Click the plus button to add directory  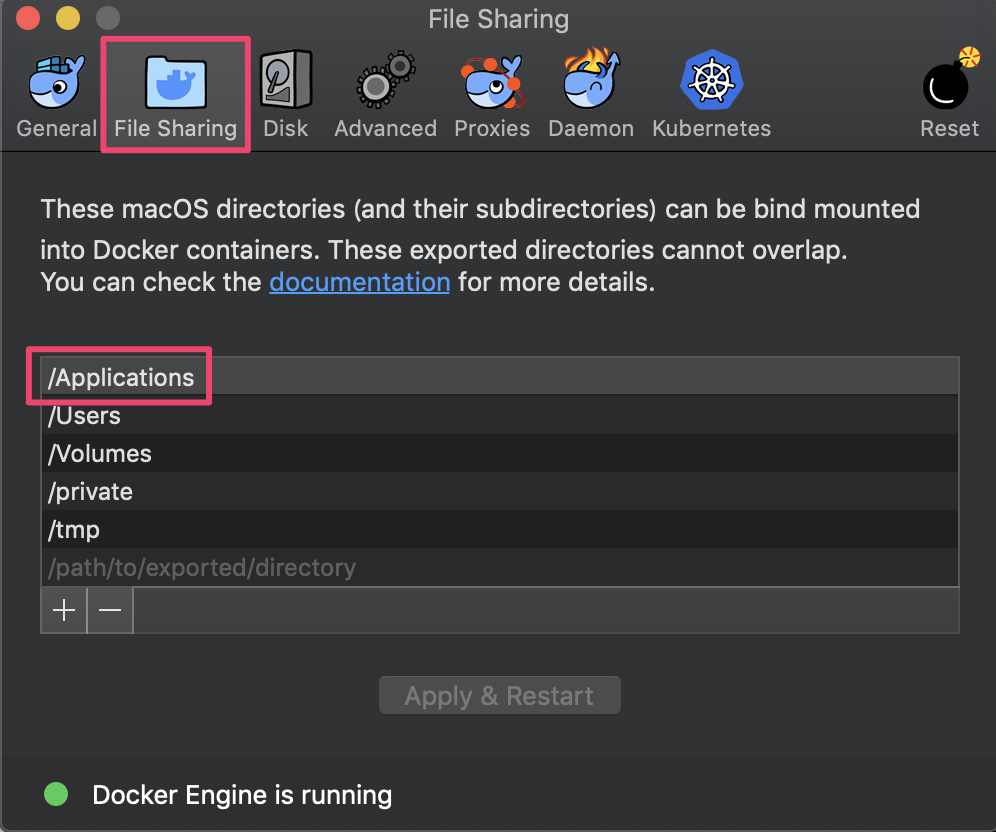[64, 610]
